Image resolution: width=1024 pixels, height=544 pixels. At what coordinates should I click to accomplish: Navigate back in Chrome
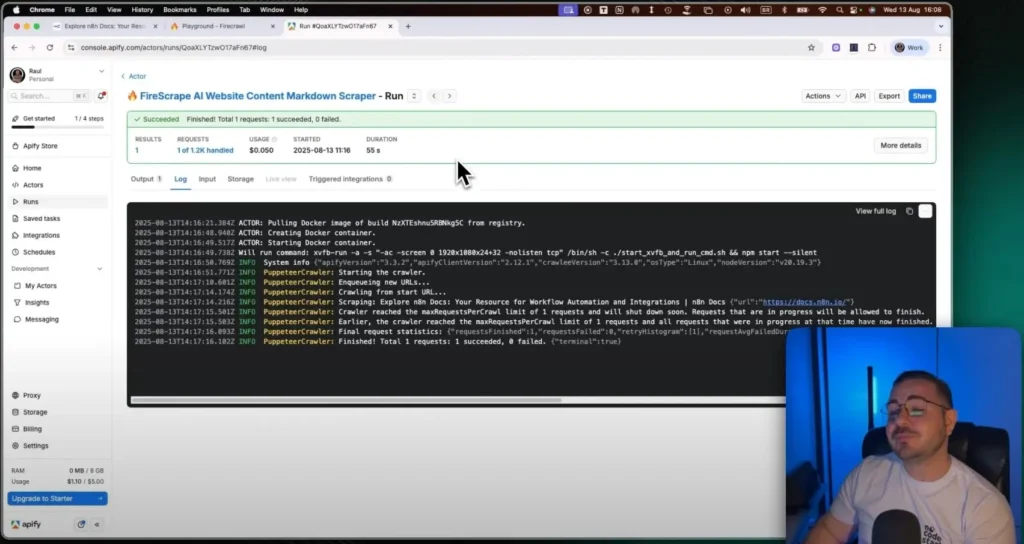coord(14,48)
